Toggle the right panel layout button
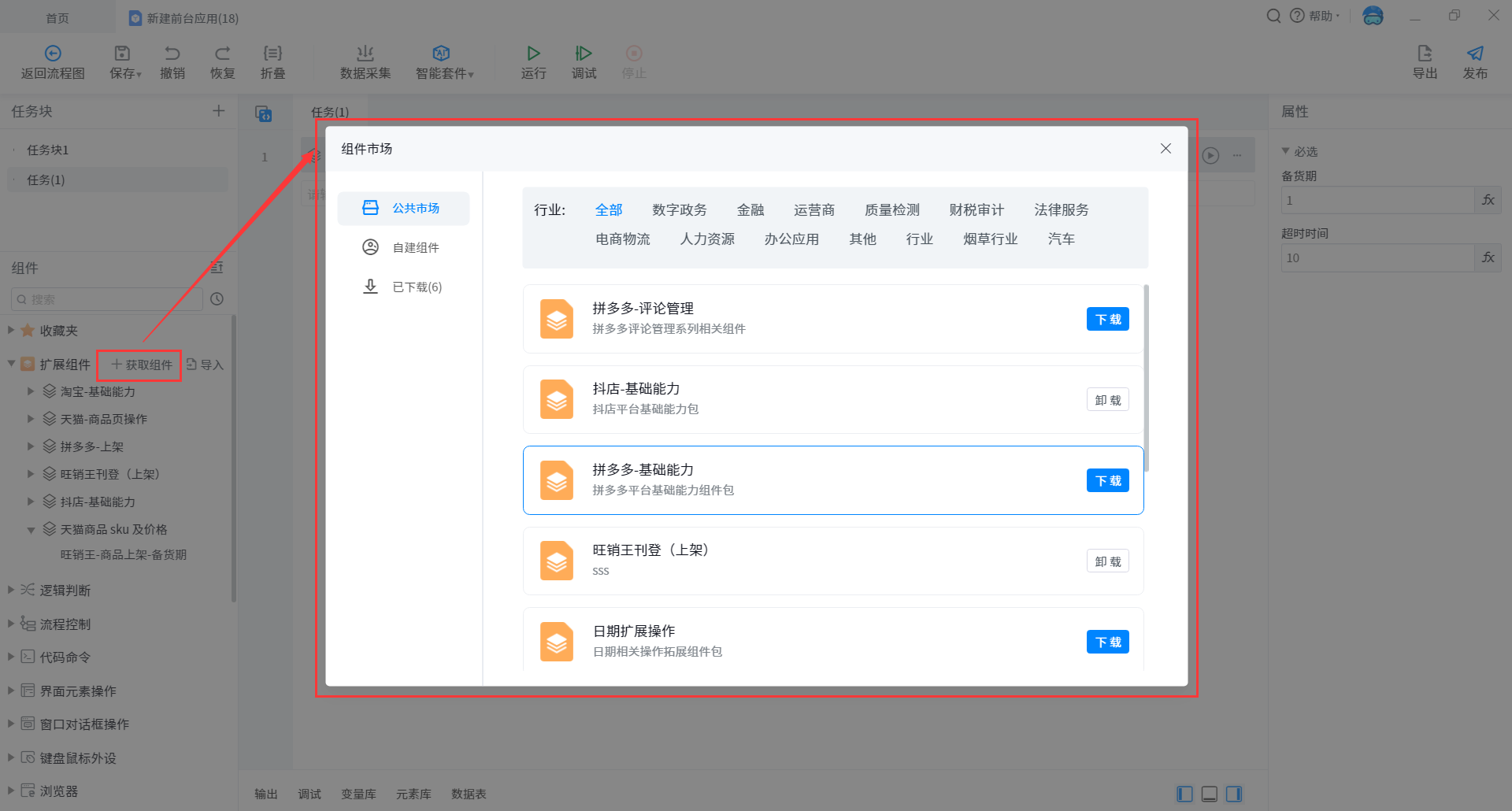This screenshot has width=1512, height=811. click(1234, 794)
